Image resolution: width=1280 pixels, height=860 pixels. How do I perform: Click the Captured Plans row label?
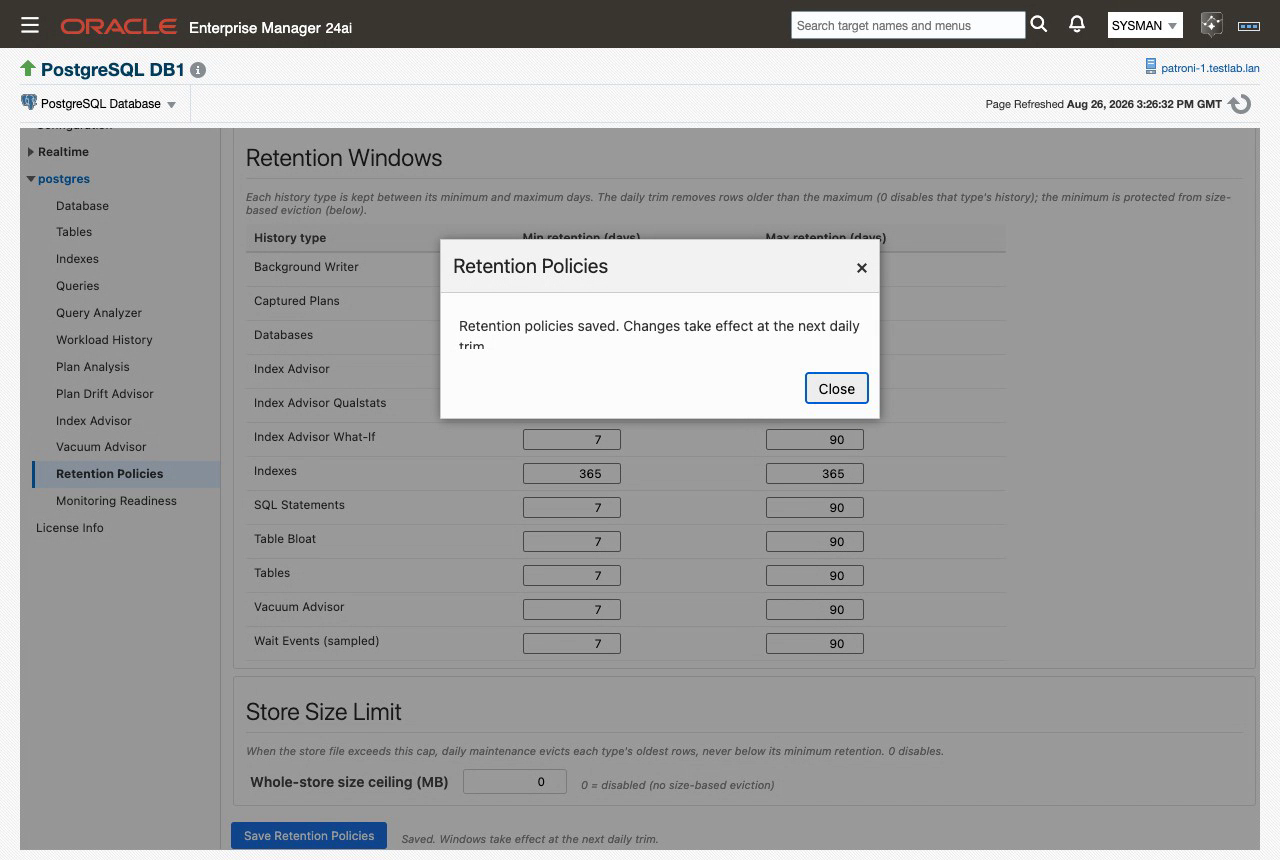click(x=297, y=301)
